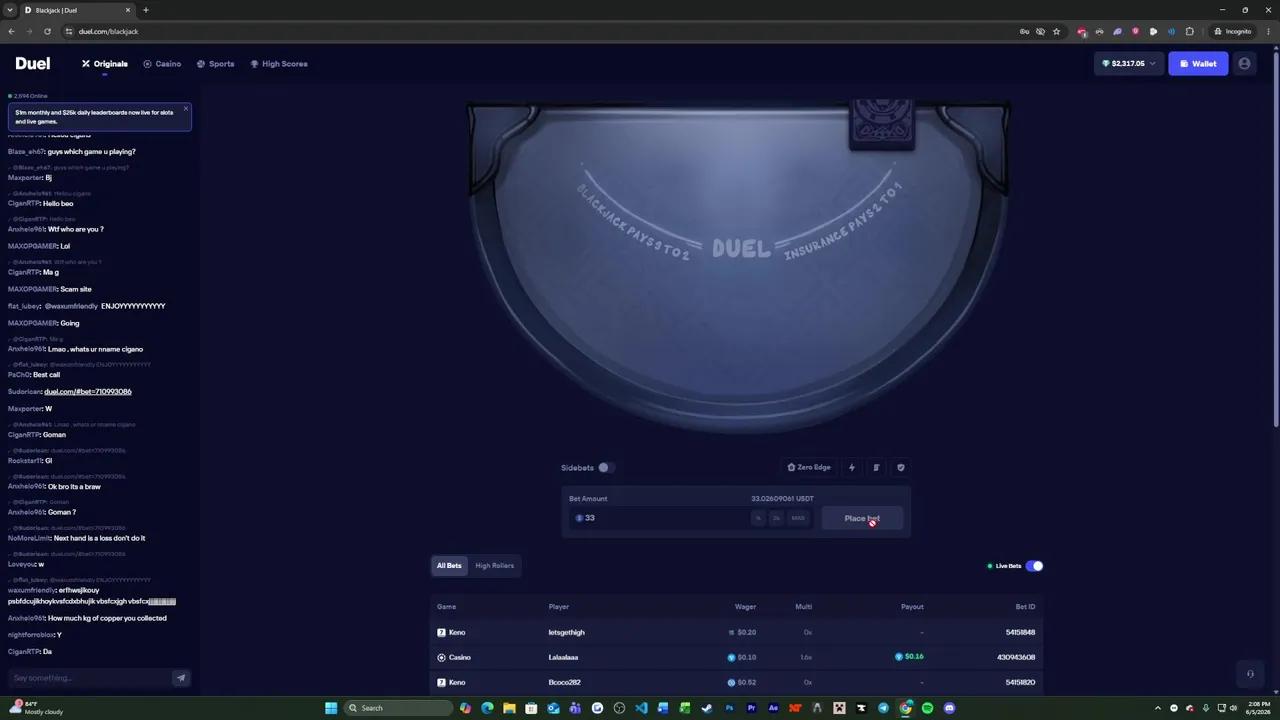Image resolution: width=1280 pixels, height=720 pixels.
Task: Open the support headset icon
Action: 1250,674
